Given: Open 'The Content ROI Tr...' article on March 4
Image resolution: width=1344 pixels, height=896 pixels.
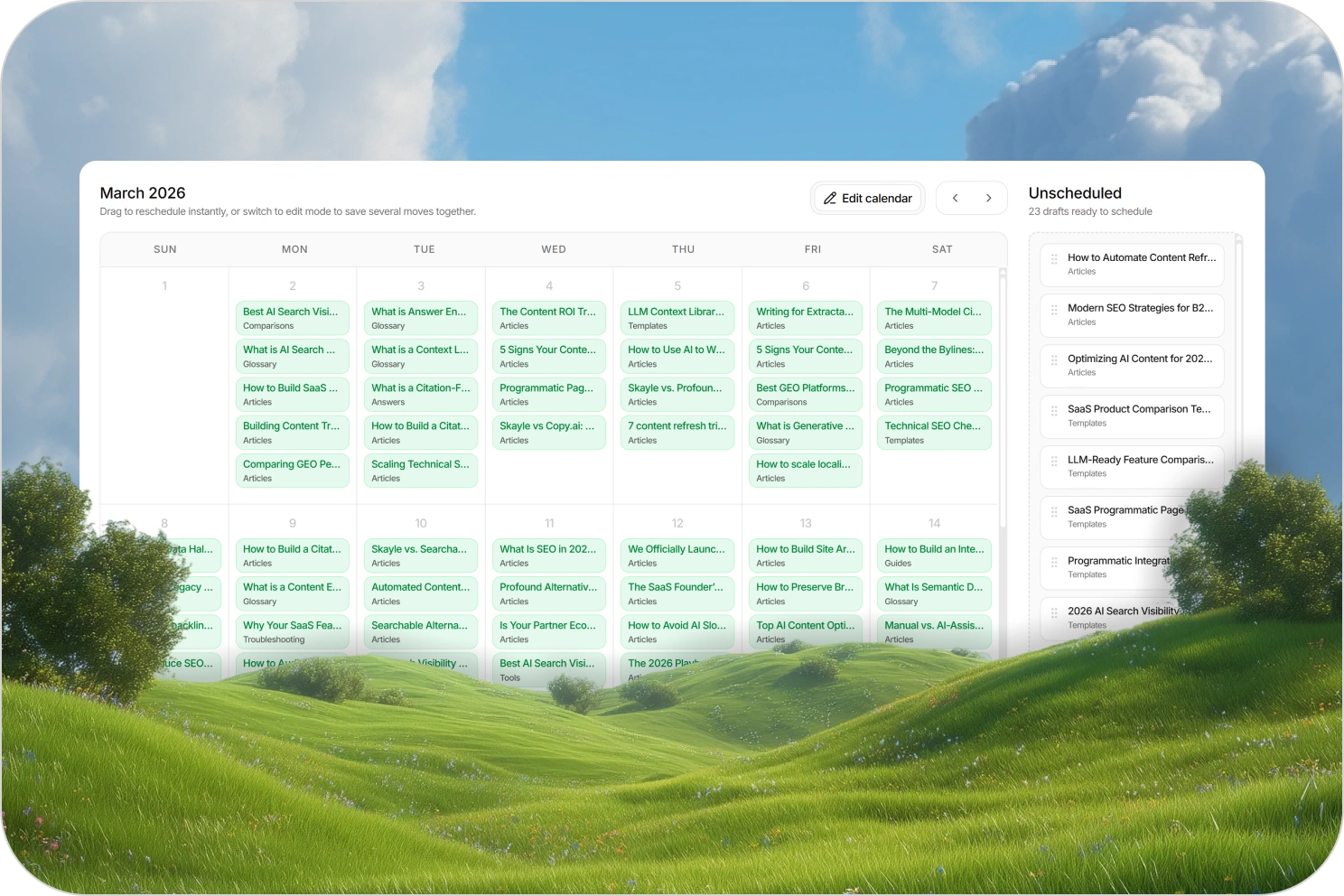Looking at the screenshot, I should pyautogui.click(x=548, y=317).
